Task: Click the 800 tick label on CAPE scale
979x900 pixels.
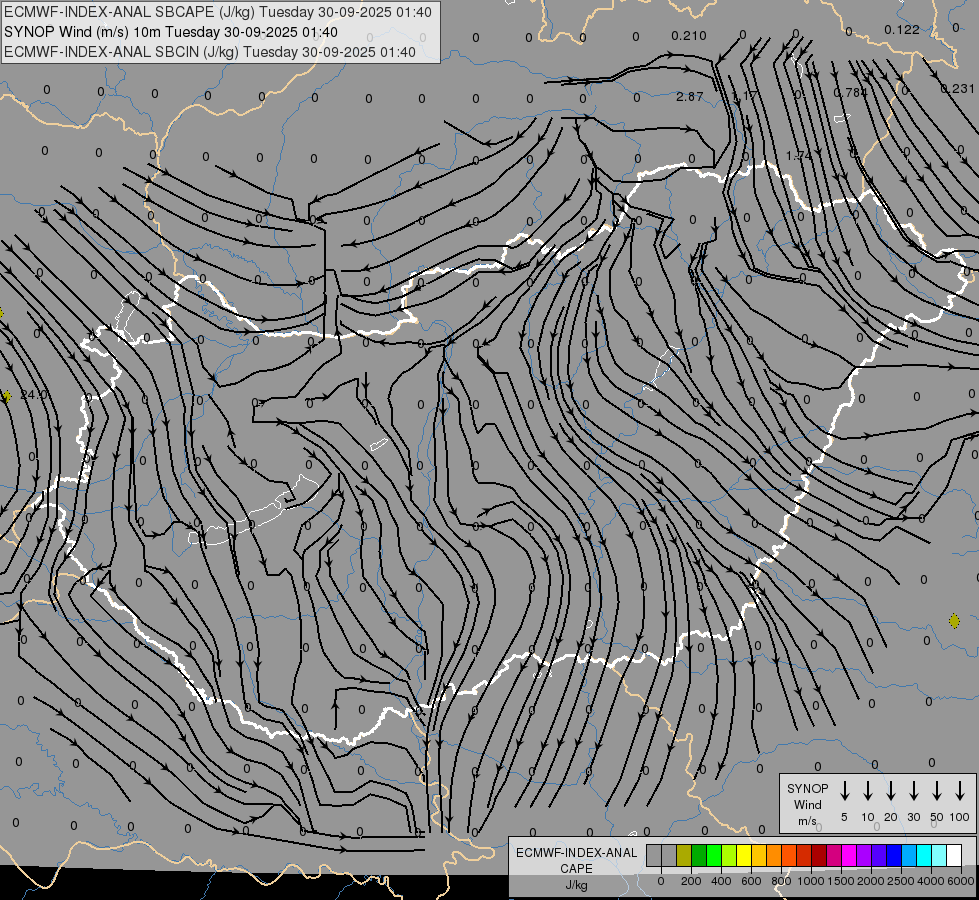Action: point(781,881)
